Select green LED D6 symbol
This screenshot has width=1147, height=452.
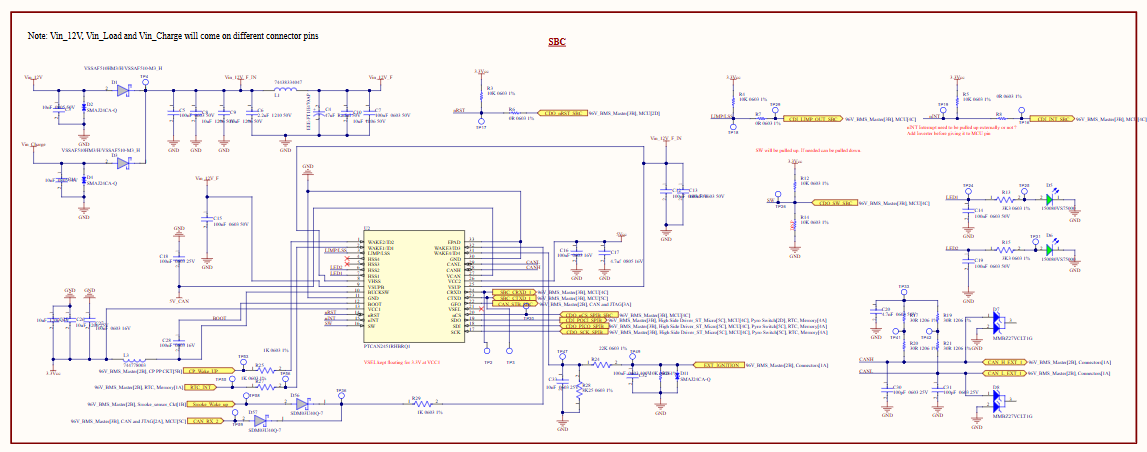click(1050, 249)
